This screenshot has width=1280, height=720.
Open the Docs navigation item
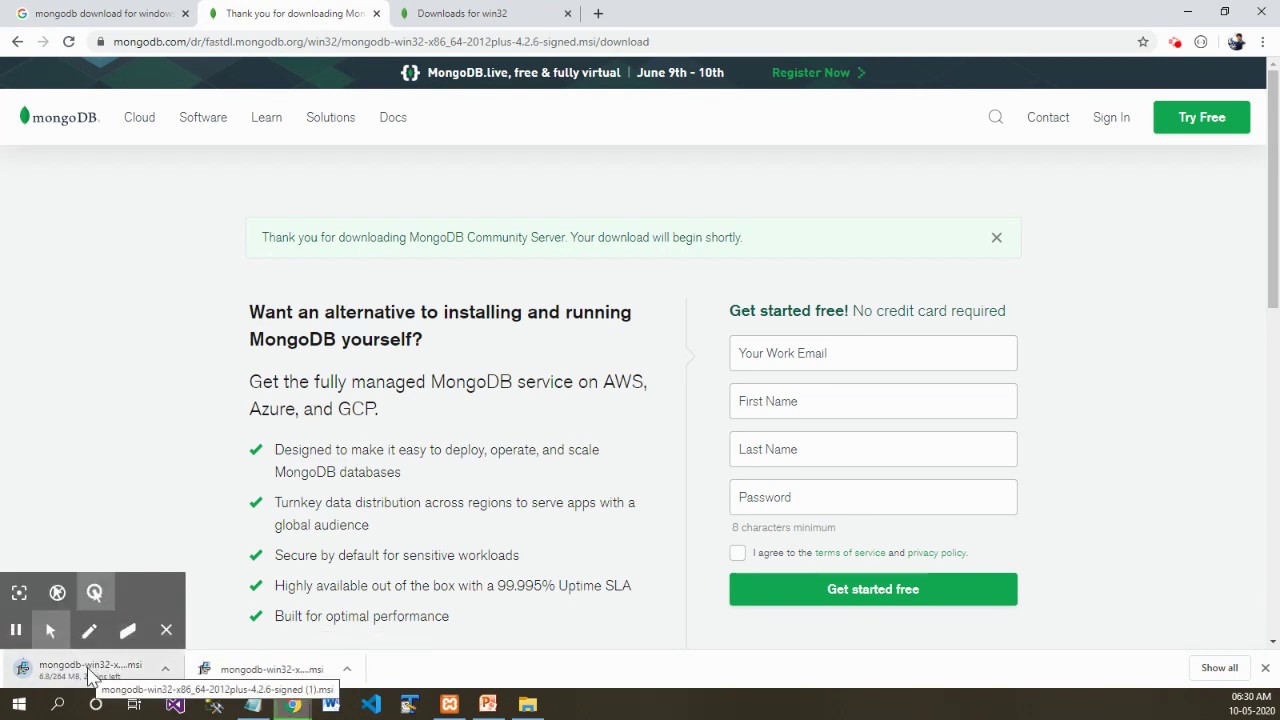(393, 117)
